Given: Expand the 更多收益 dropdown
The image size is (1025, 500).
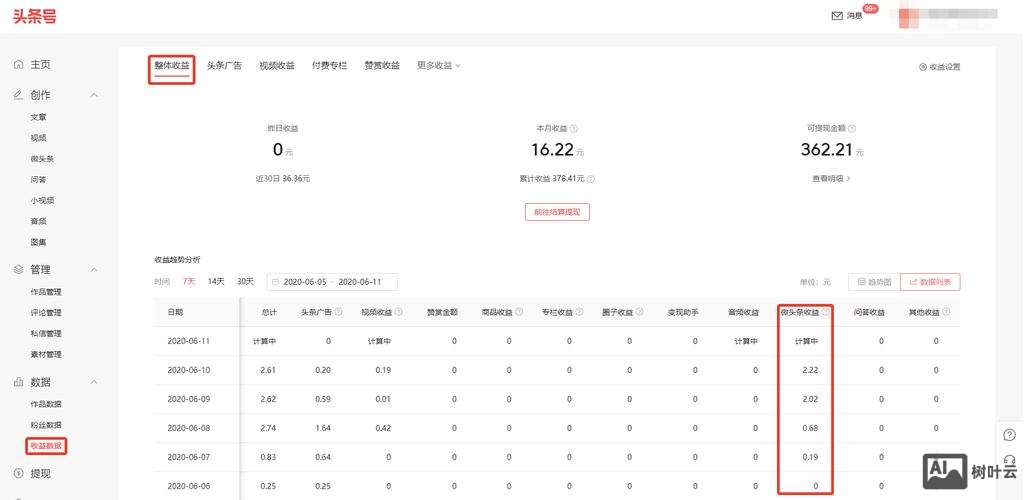Looking at the screenshot, I should pyautogui.click(x=439, y=66).
